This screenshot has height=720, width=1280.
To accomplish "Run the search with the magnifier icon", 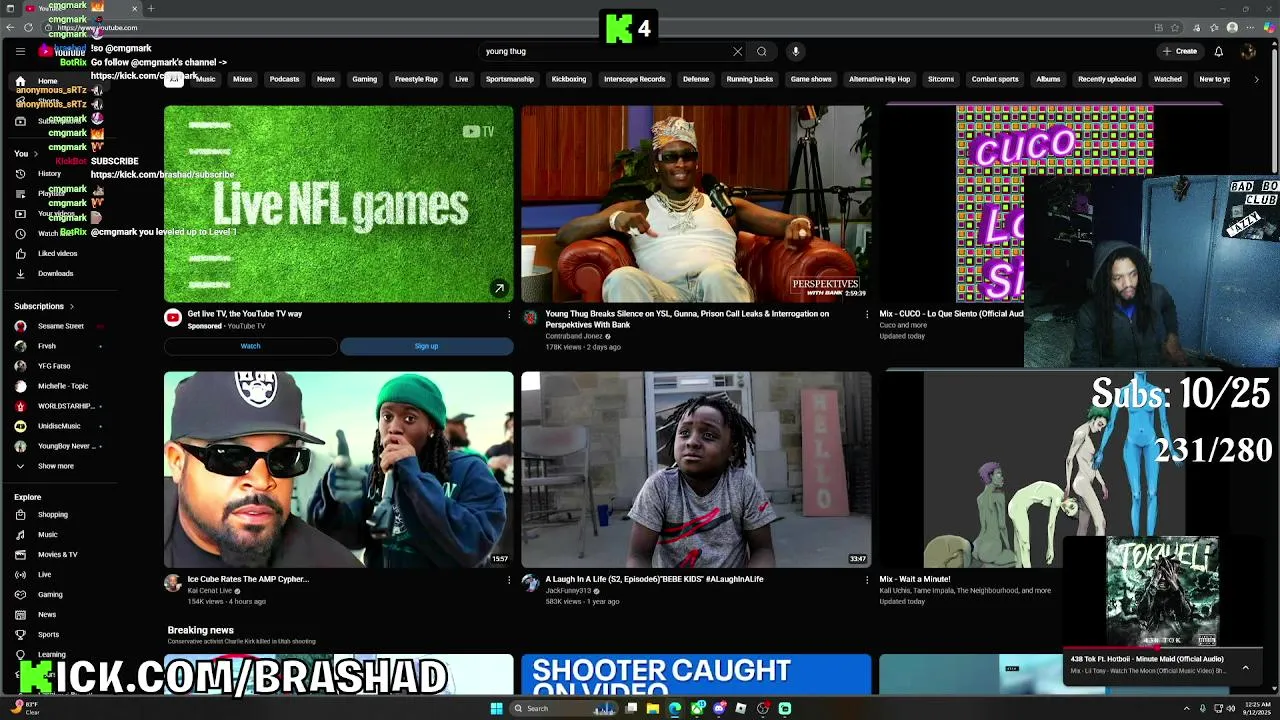I will click(762, 51).
